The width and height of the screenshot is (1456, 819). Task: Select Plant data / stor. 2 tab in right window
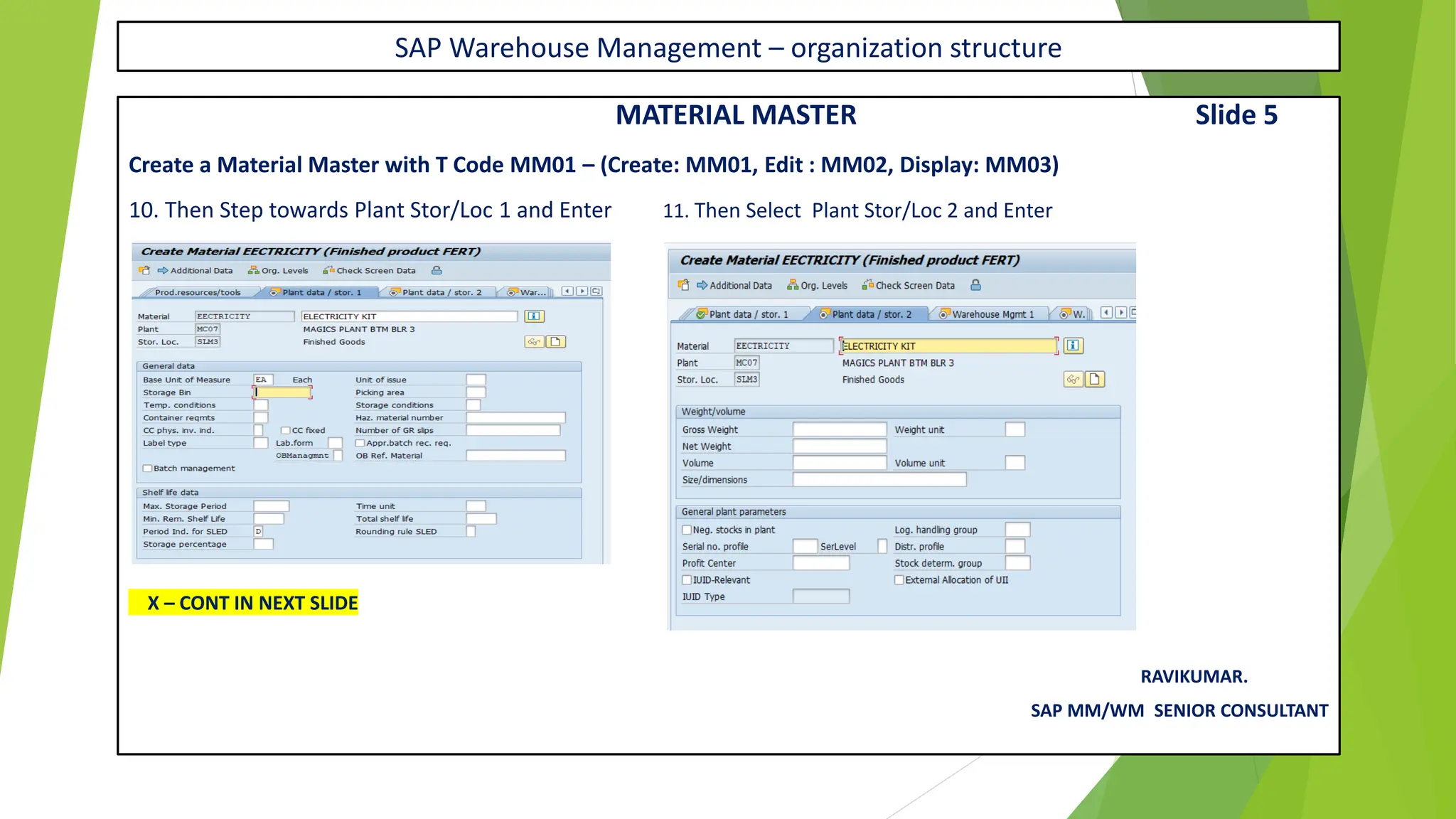pos(867,314)
